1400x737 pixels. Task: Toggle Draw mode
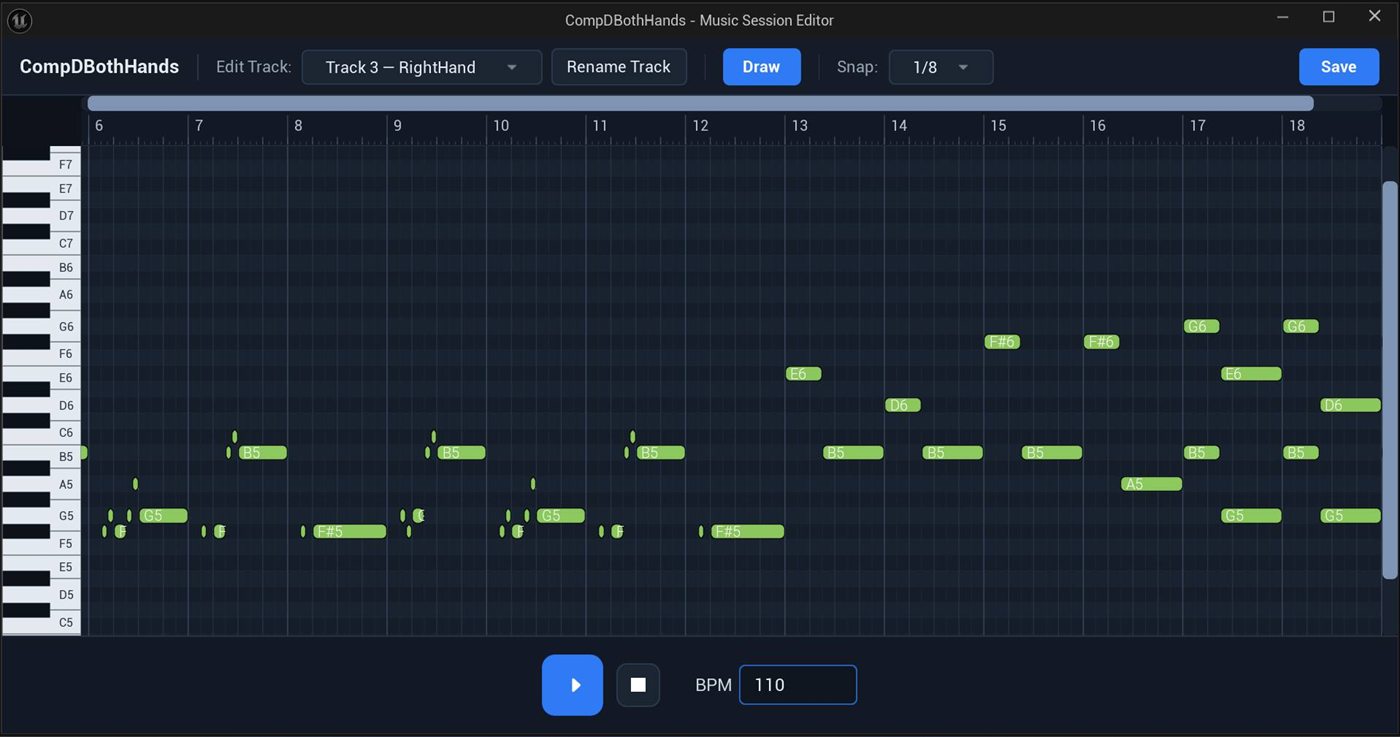(x=761, y=67)
